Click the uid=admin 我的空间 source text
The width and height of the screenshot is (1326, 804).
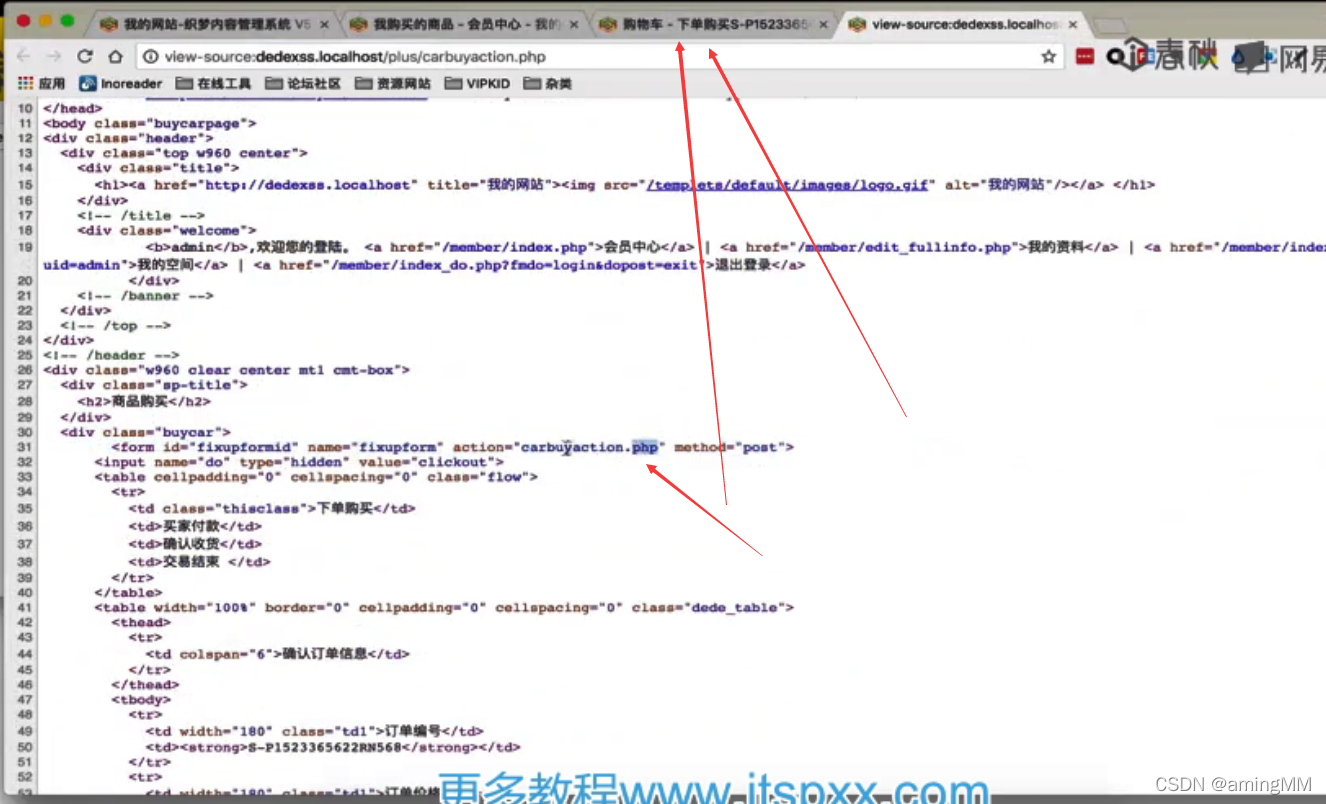[x=136, y=265]
